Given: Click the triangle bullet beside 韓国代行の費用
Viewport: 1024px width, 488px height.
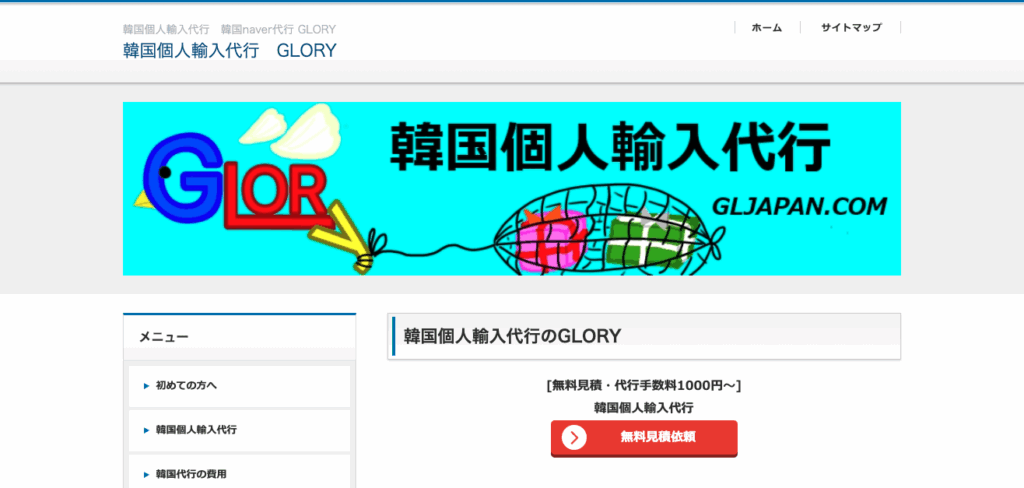Looking at the screenshot, I should [147, 474].
